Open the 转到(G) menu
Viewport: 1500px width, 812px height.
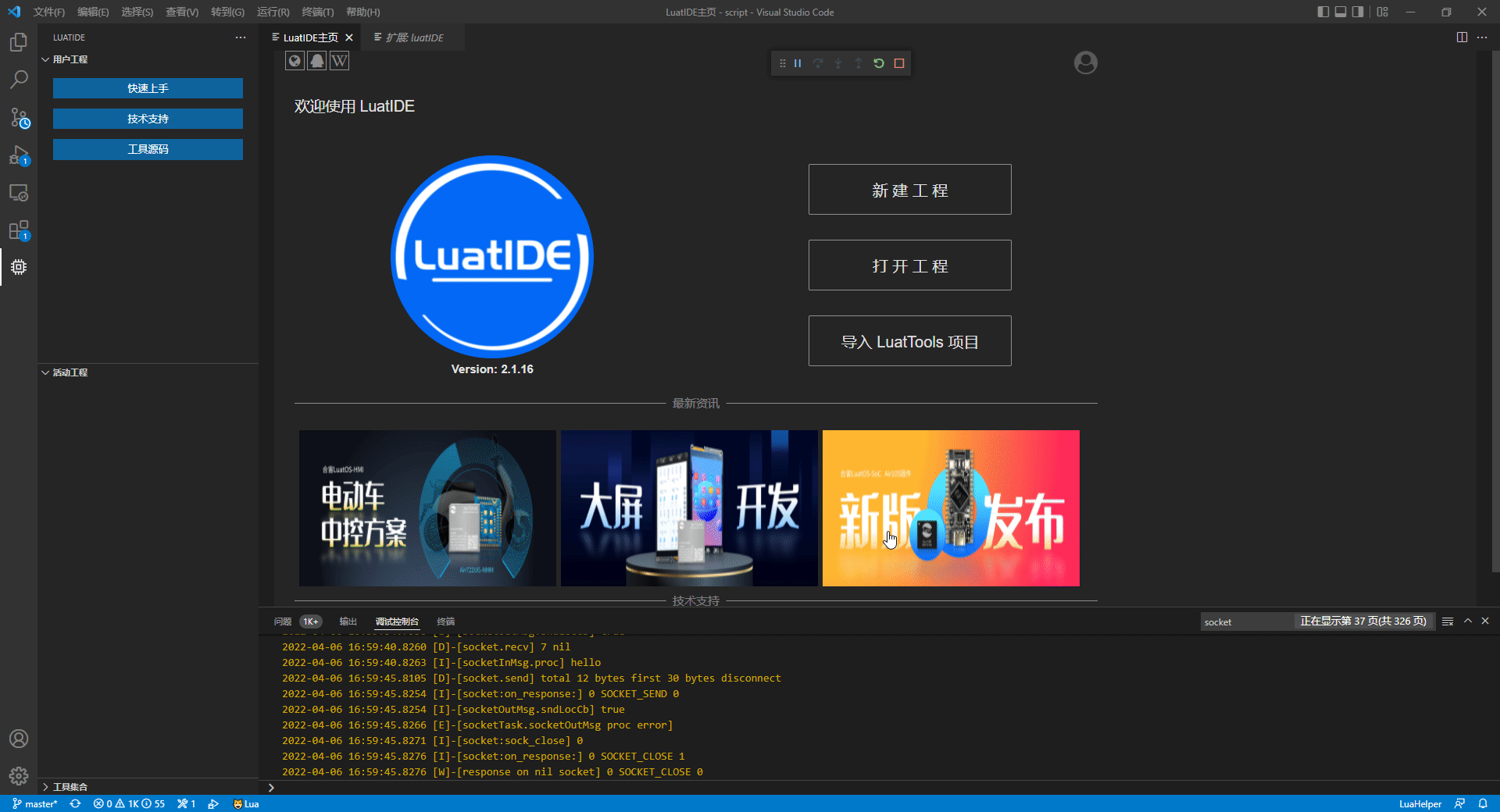tap(227, 12)
